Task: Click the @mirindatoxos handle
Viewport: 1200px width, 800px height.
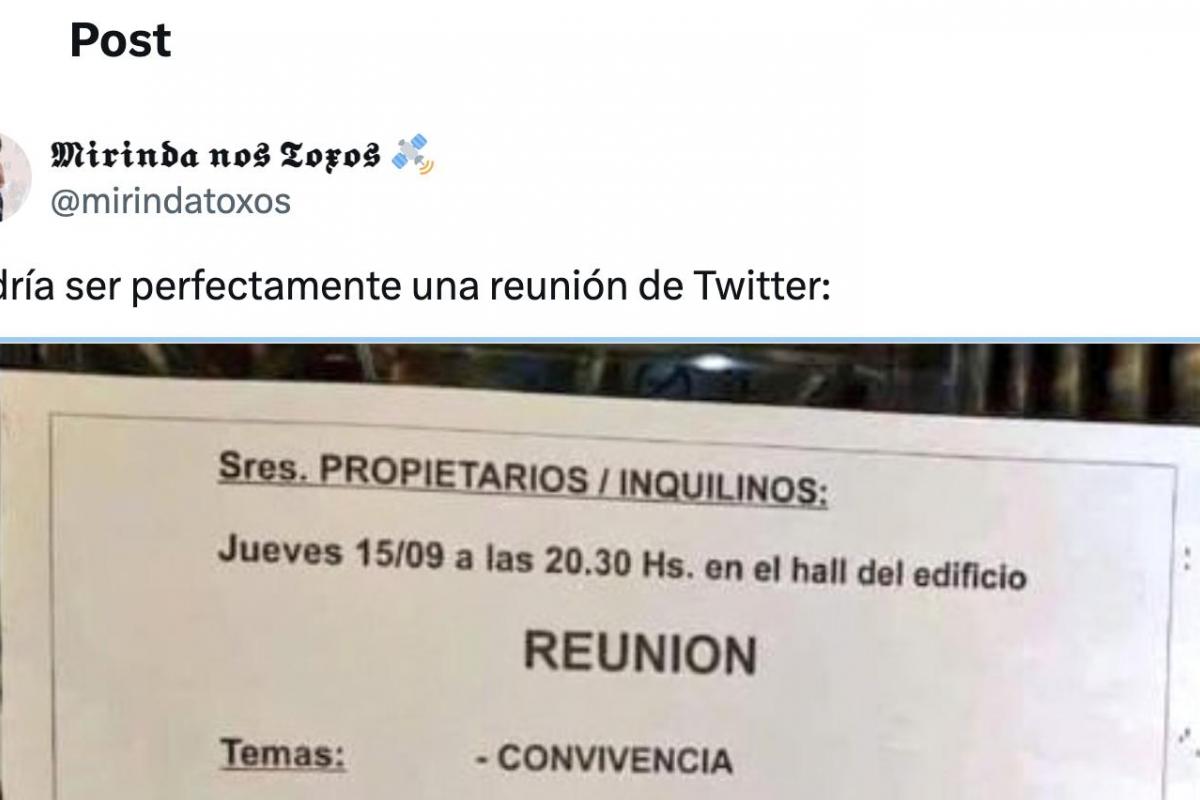Action: tap(171, 201)
